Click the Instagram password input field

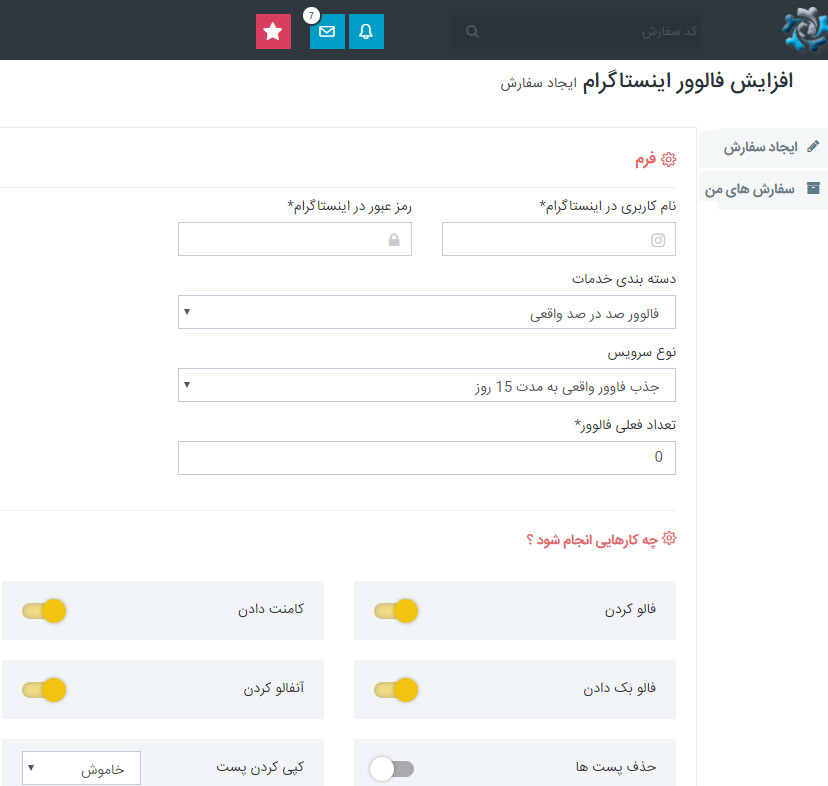(x=295, y=239)
